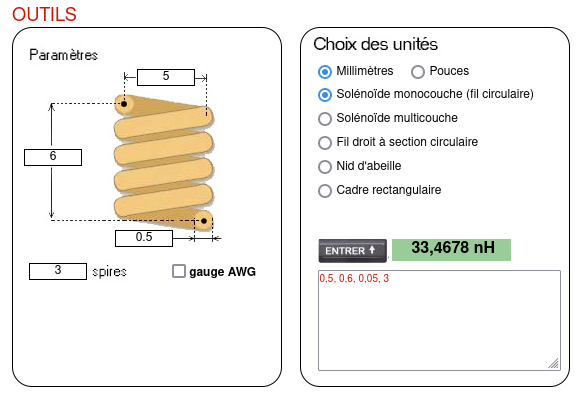This screenshot has width=582, height=397.
Task: Click the resize handle of the text area
Action: click(554, 364)
